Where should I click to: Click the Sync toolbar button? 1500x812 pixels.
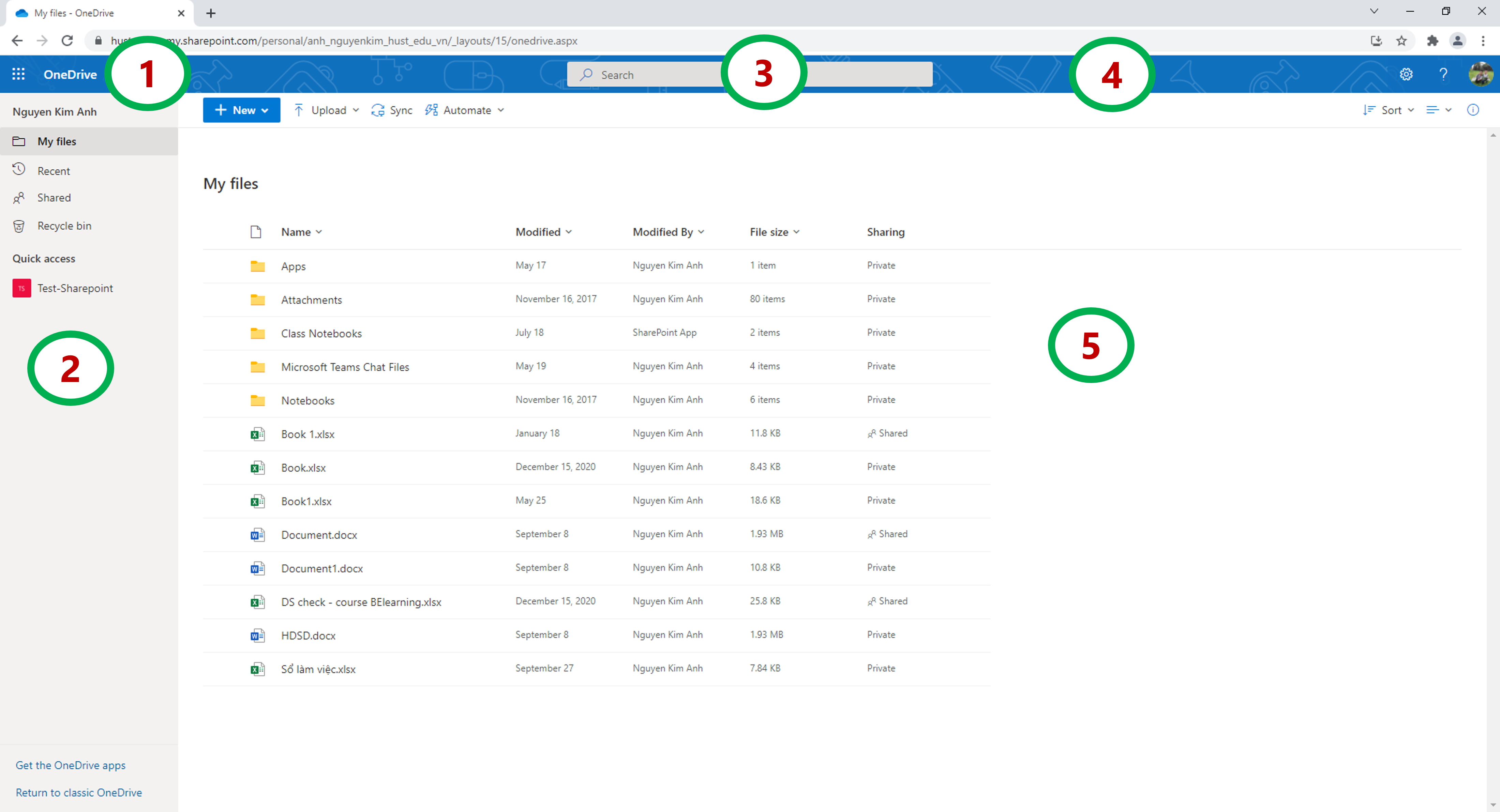coord(392,110)
